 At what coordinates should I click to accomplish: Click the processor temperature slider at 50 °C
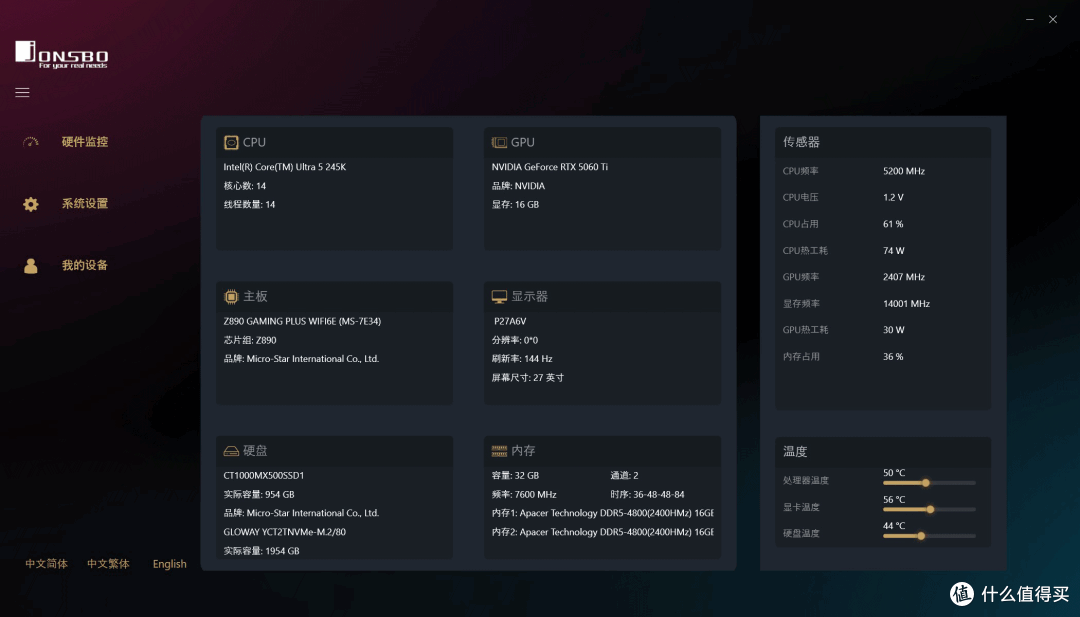929,483
